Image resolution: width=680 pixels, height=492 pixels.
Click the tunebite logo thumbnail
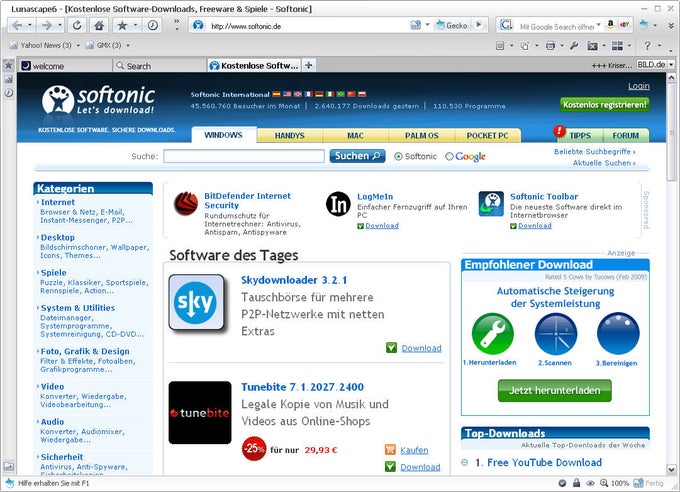pos(200,413)
